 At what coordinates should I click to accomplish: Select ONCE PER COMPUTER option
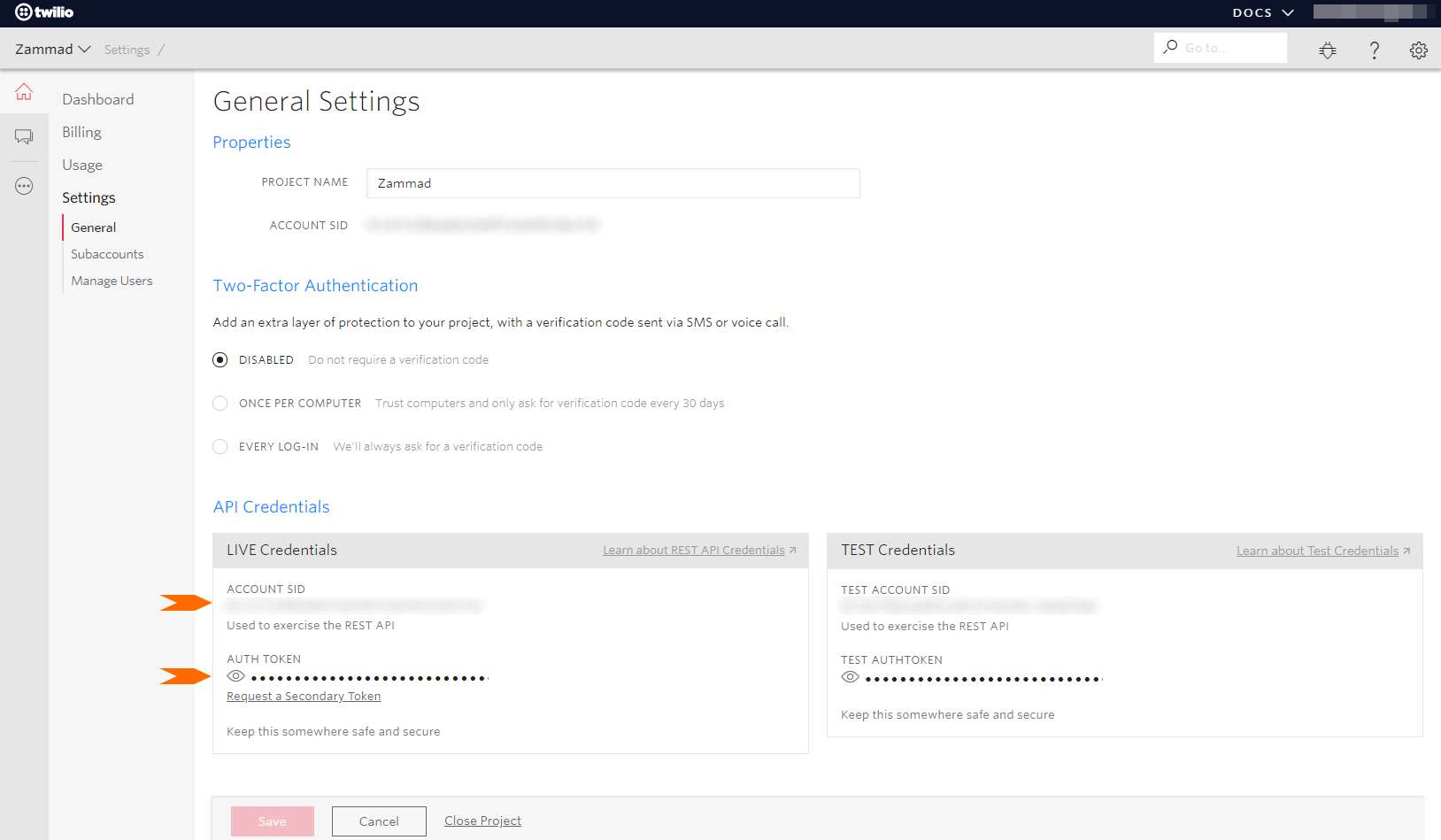(x=220, y=403)
